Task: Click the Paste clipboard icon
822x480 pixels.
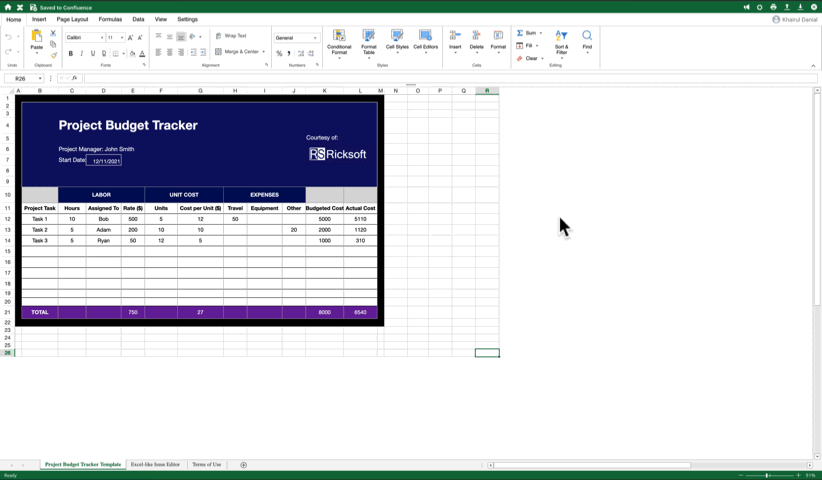Action: click(37, 37)
